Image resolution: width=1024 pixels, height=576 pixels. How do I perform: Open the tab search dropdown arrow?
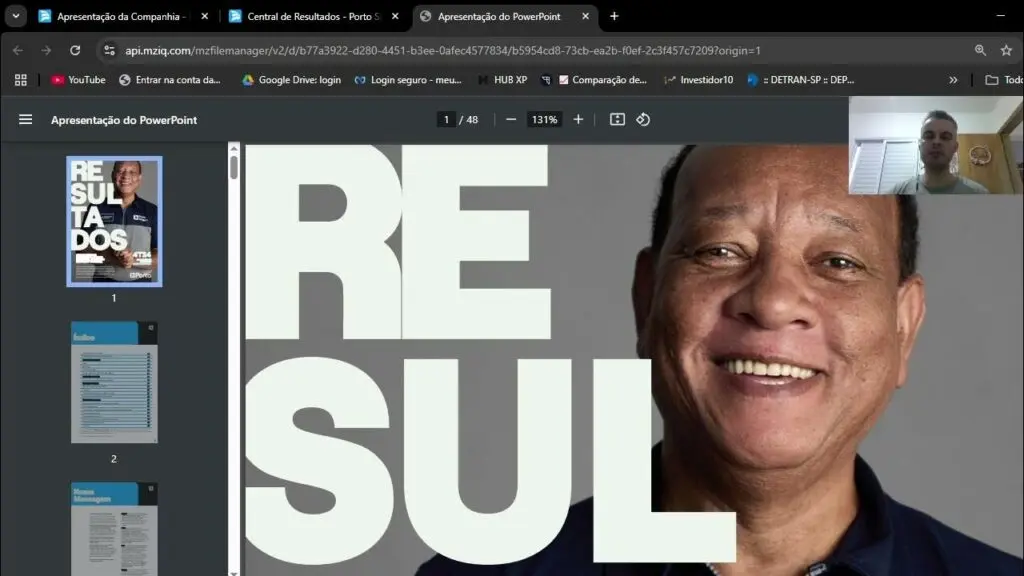pos(16,16)
